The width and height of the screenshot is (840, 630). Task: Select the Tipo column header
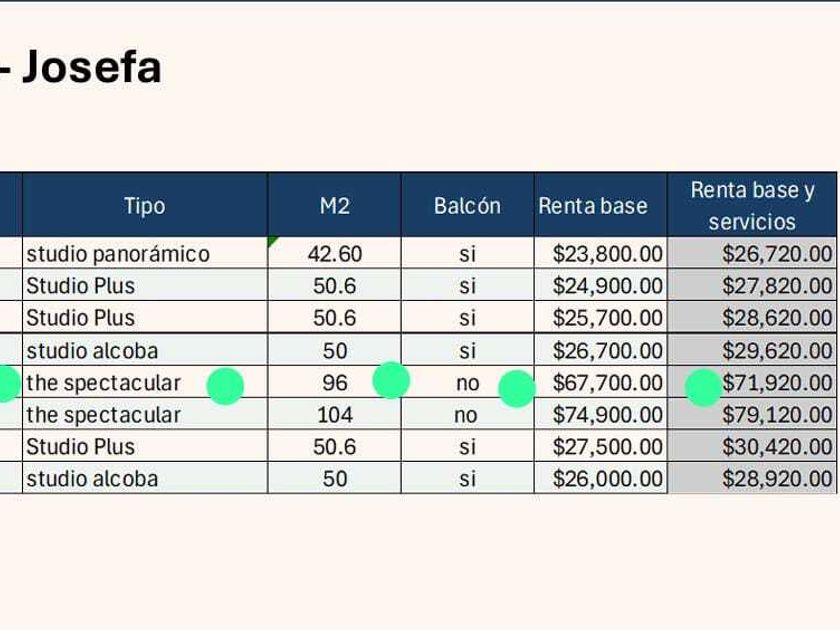click(144, 206)
